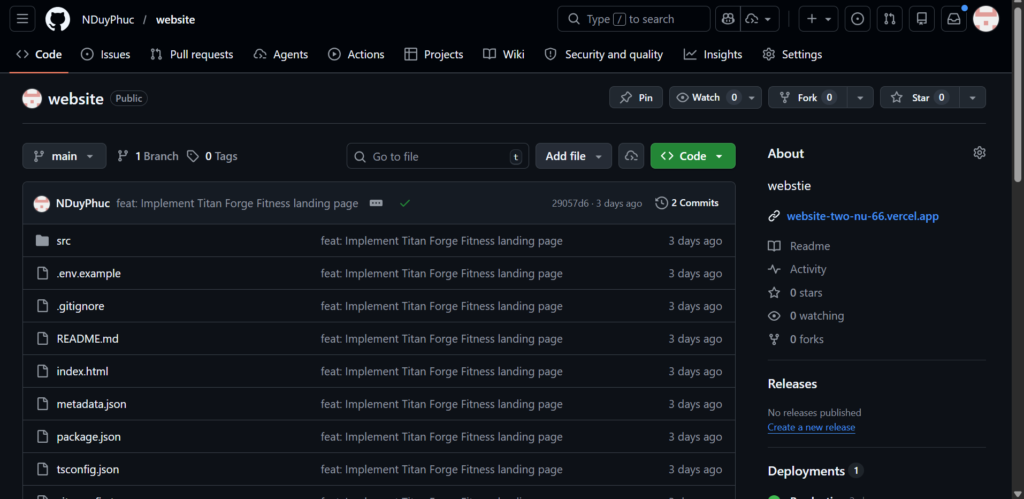The height and width of the screenshot is (499, 1024).
Task: Star the website repository
Action: (915, 97)
